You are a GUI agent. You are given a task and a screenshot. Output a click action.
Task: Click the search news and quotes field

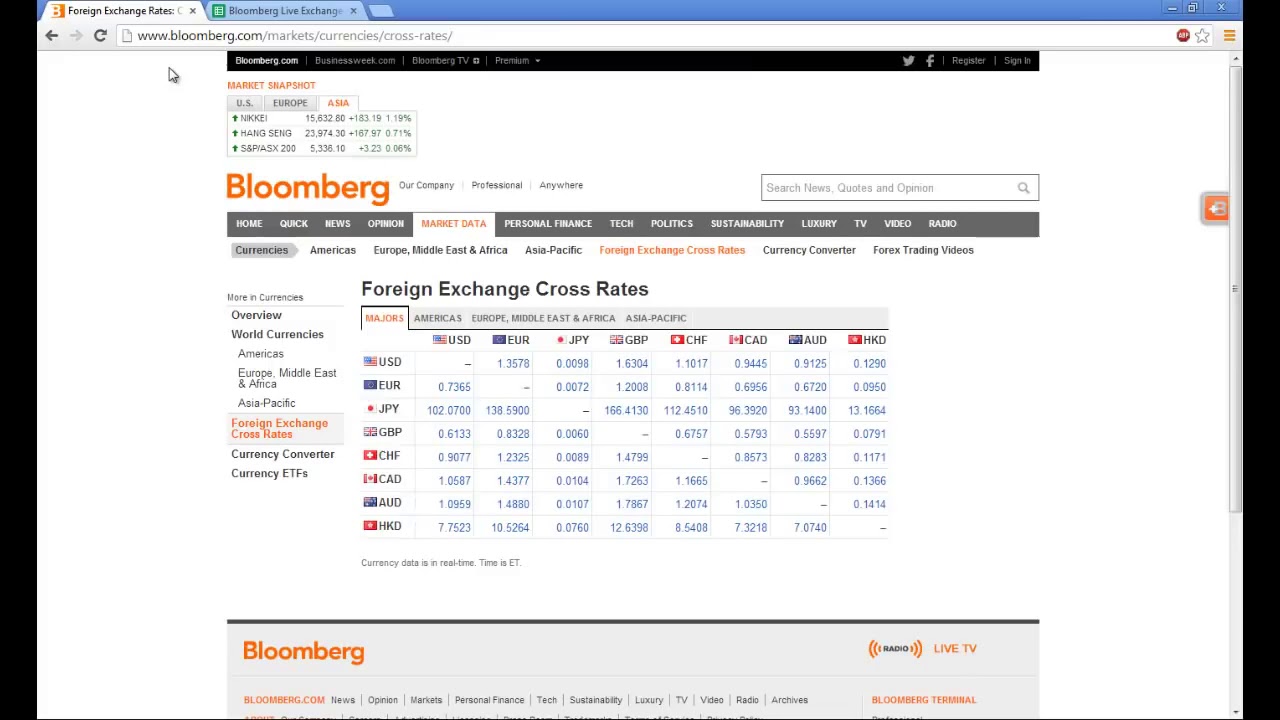886,188
